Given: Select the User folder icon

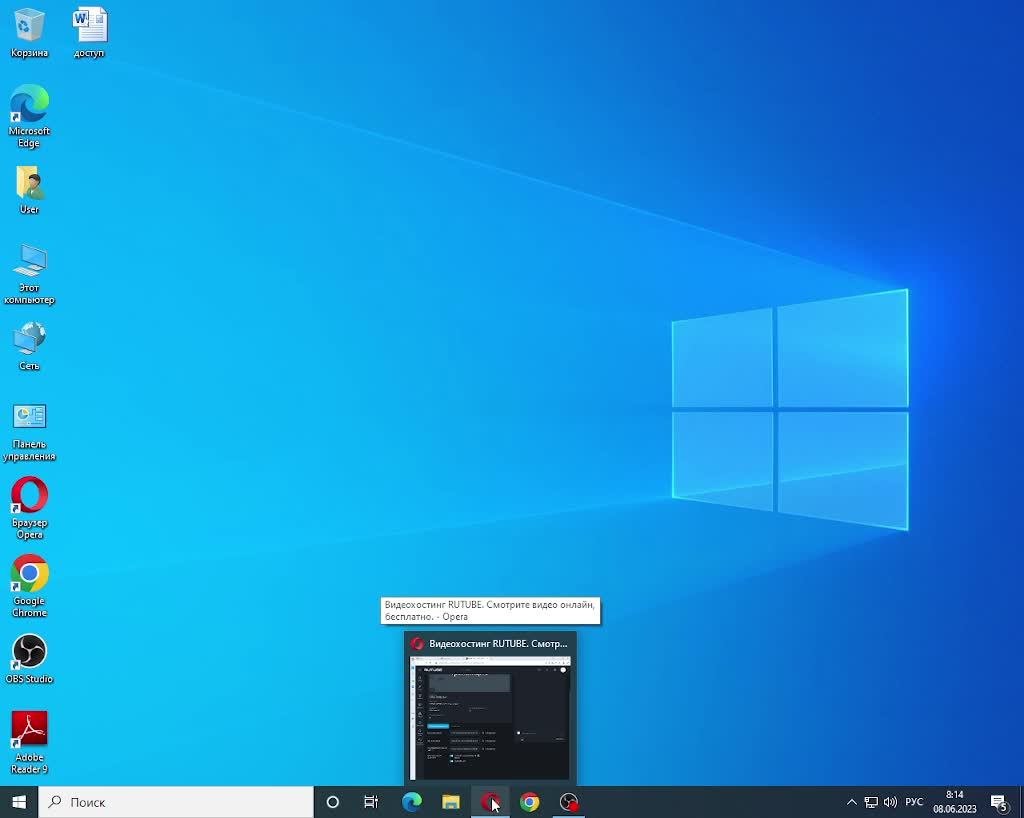Looking at the screenshot, I should click(x=29, y=190).
